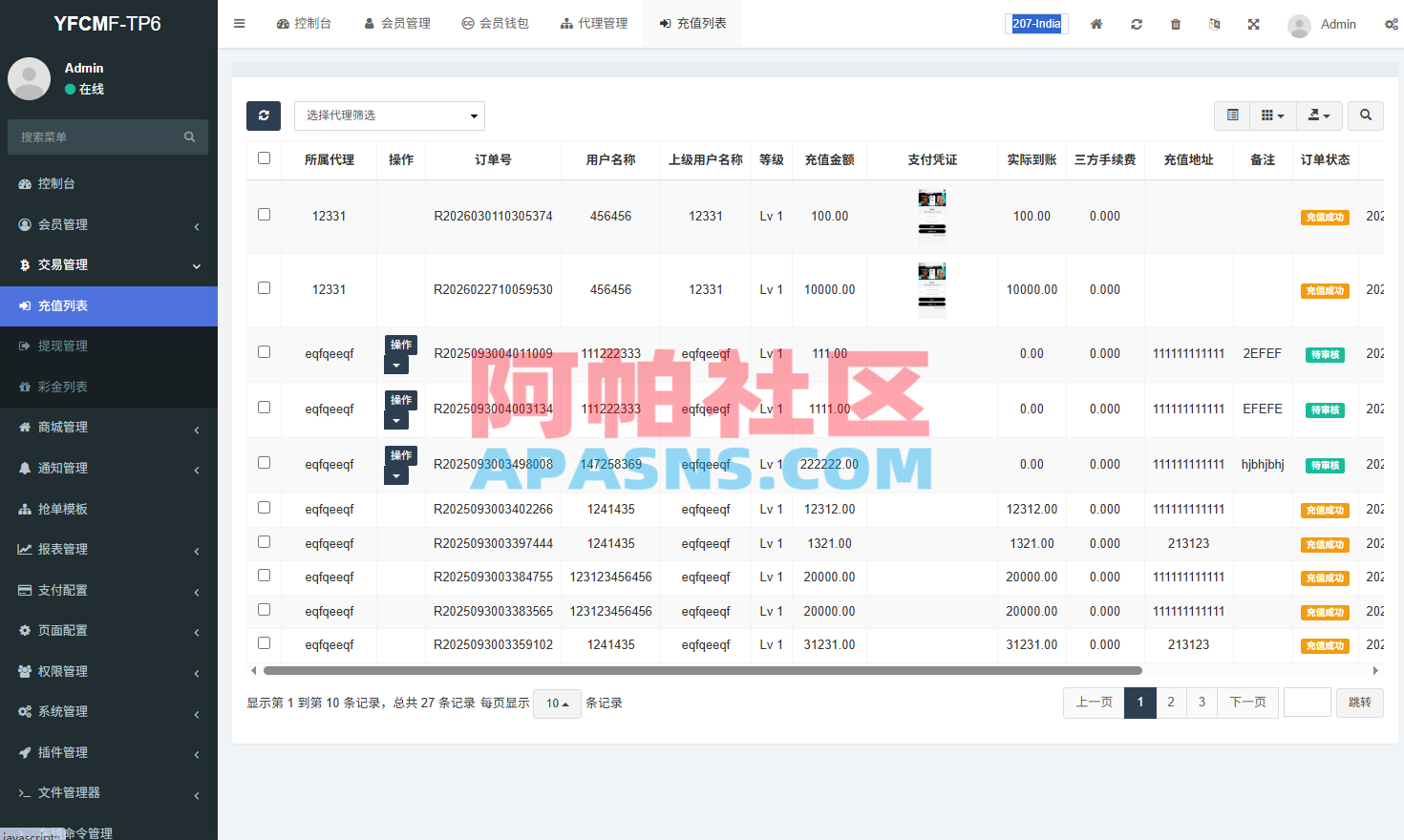1404x840 pixels.
Task: Open the page size dropdown showing 10
Action: click(557, 703)
